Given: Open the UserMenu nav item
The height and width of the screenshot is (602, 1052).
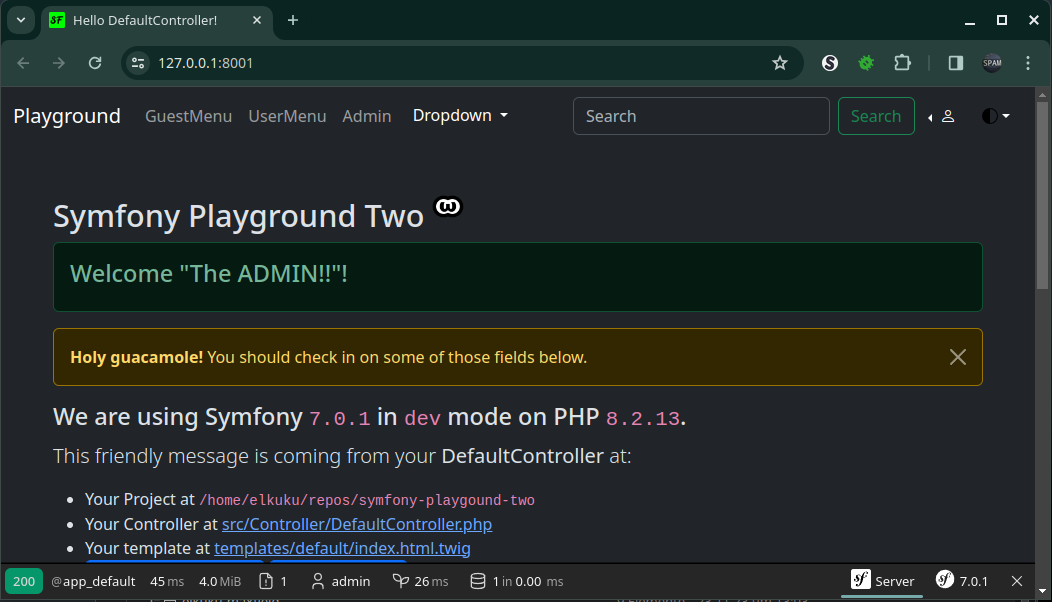Looking at the screenshot, I should (287, 116).
